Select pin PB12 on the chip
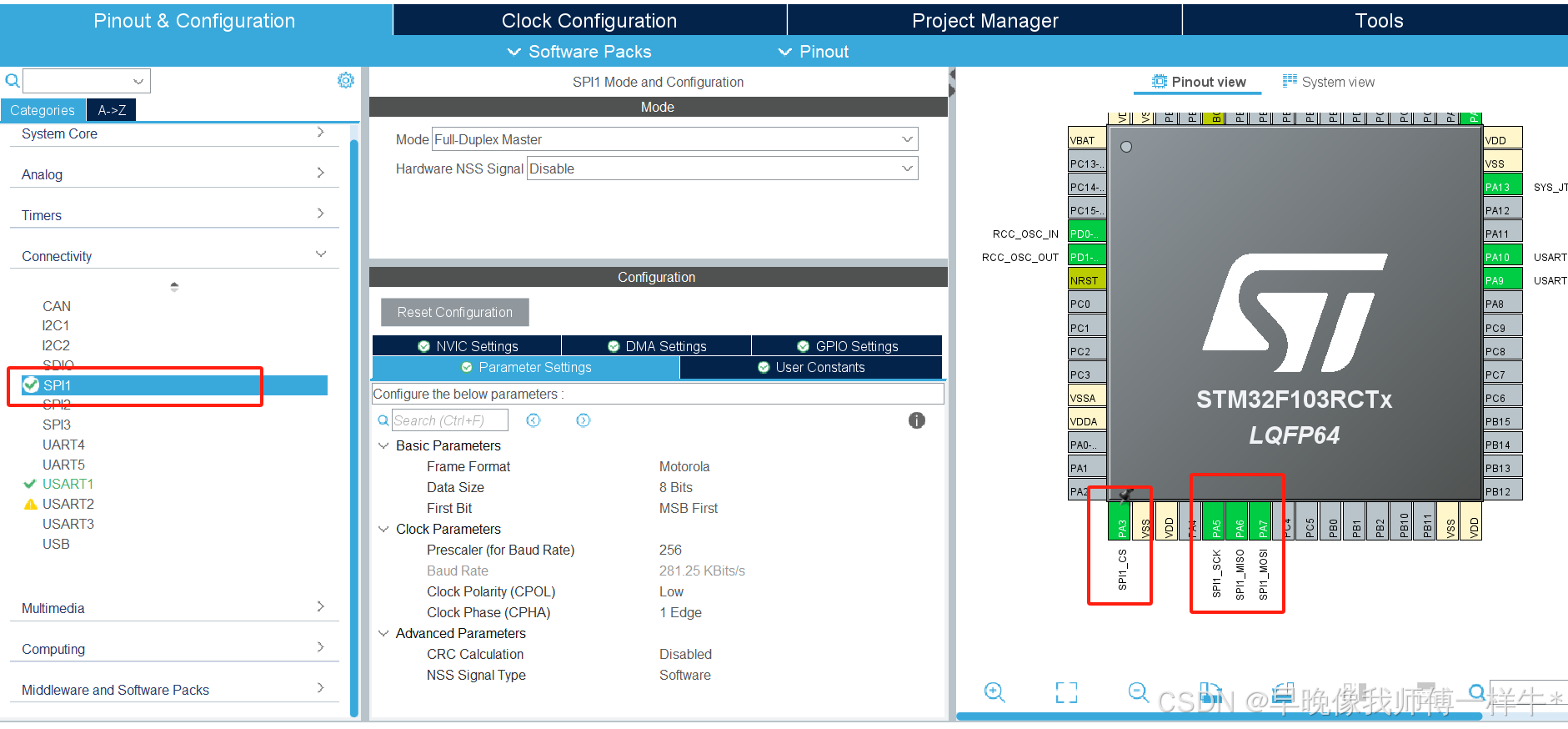 (1503, 491)
